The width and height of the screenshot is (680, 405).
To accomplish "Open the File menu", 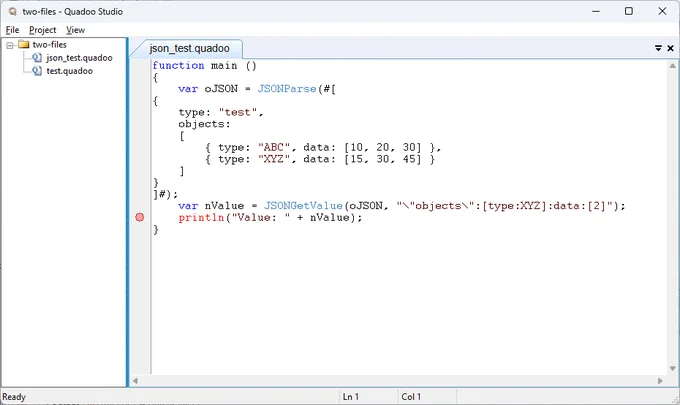I will click(12, 30).
